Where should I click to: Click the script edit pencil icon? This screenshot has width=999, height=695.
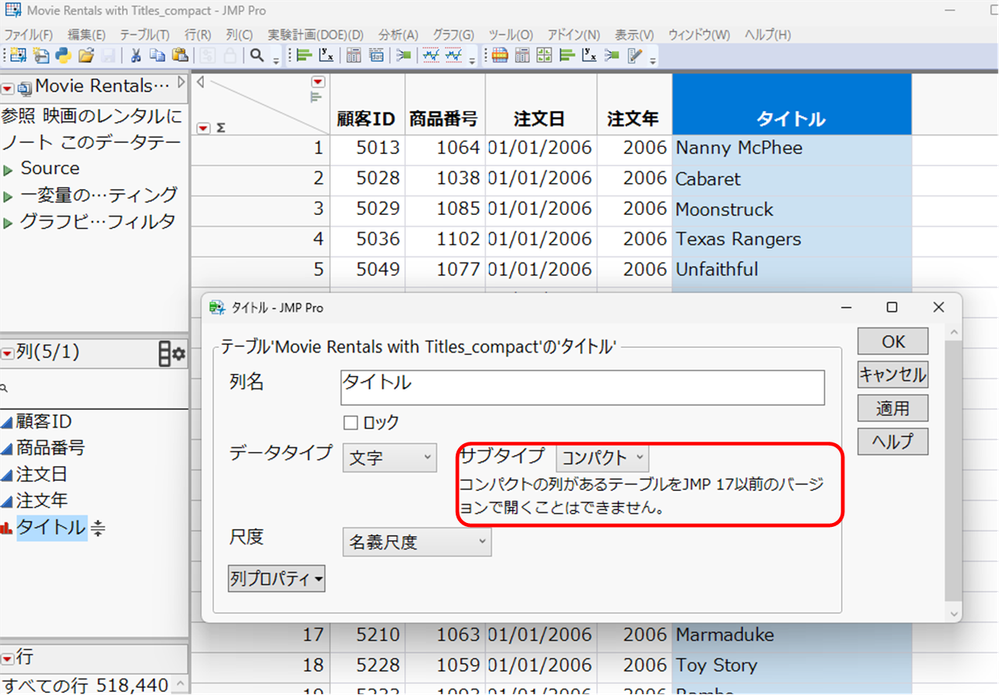pos(635,55)
